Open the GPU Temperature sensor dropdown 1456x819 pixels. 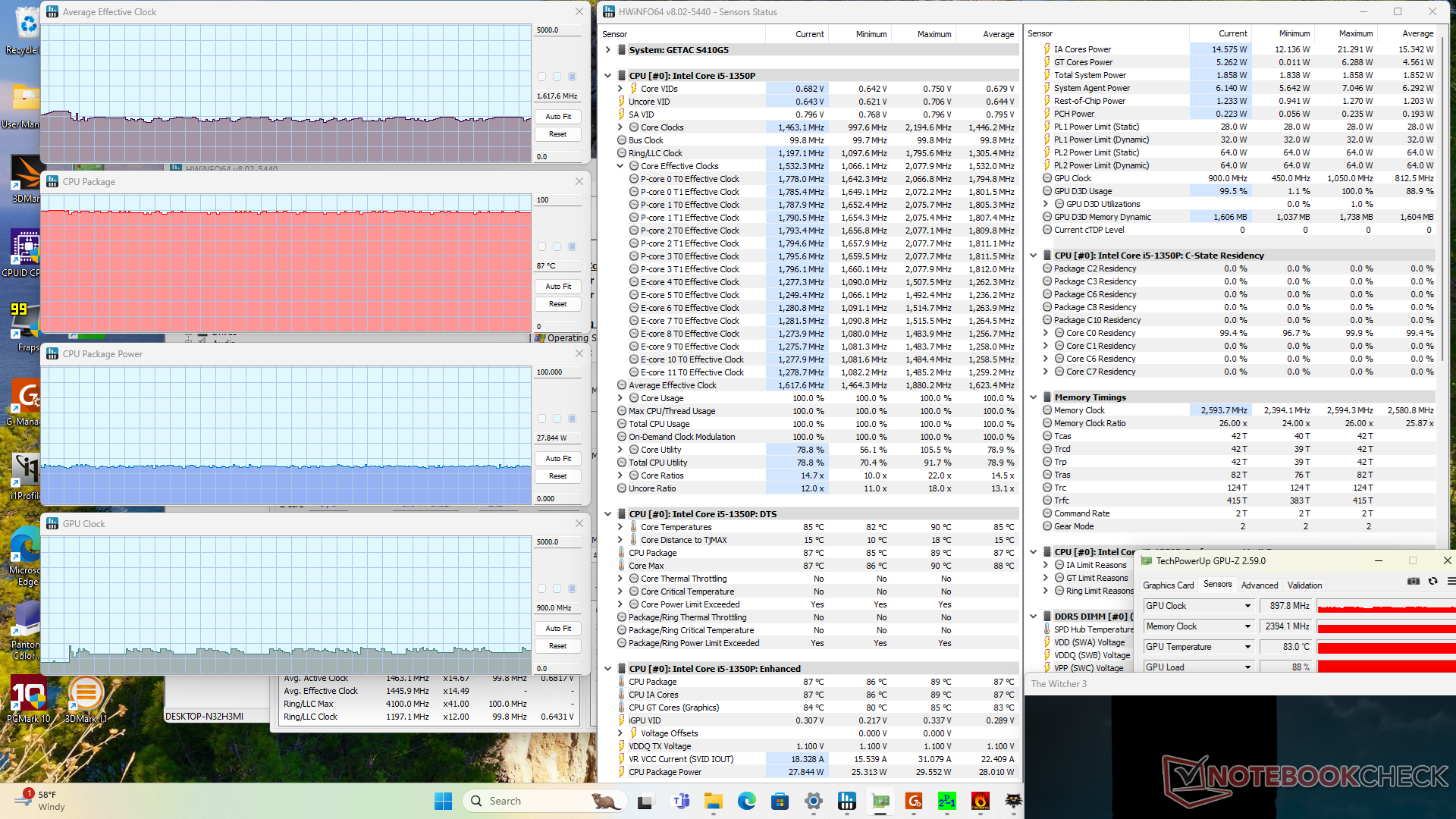coord(1247,647)
